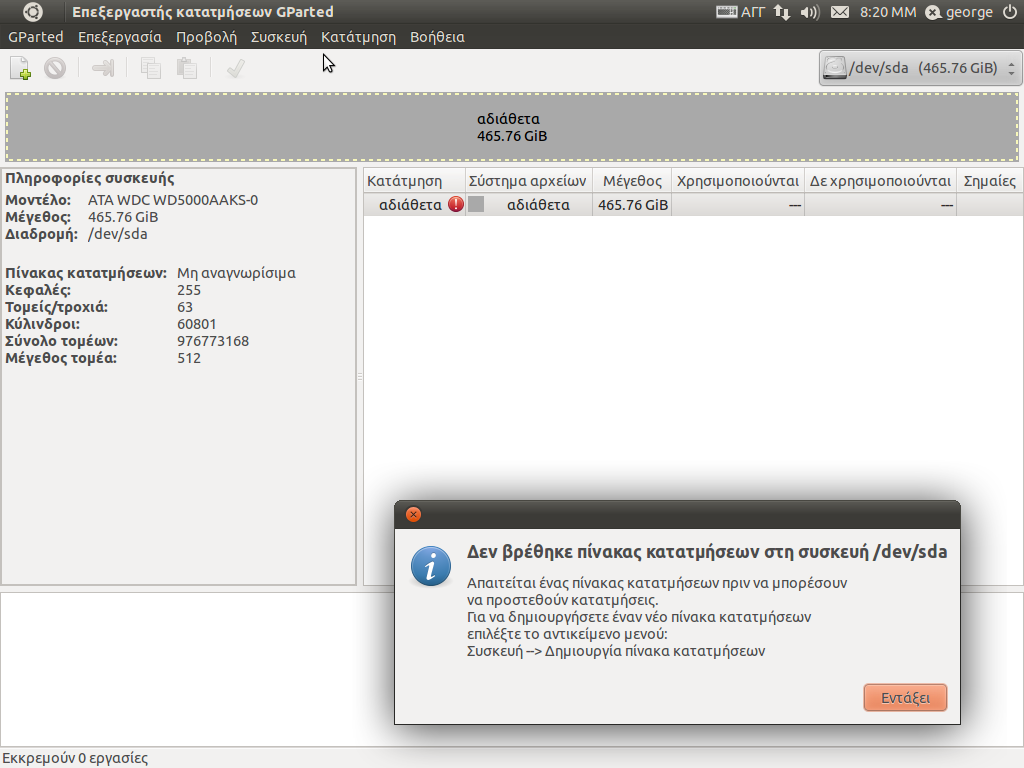Click the copy partition toolbar icon
Screen dimensions: 1024x768
point(151,68)
